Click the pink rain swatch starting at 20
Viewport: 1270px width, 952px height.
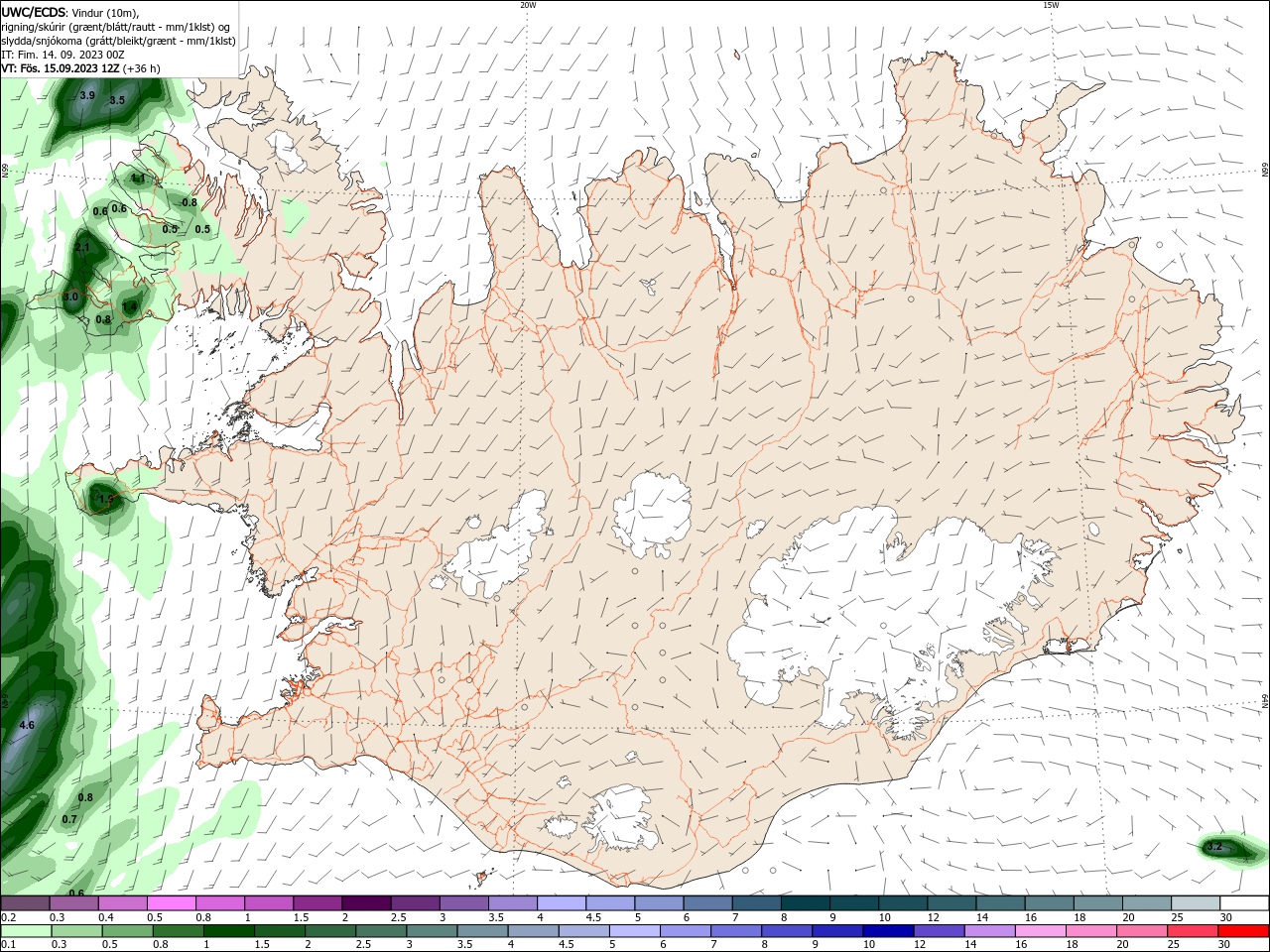(1143, 931)
